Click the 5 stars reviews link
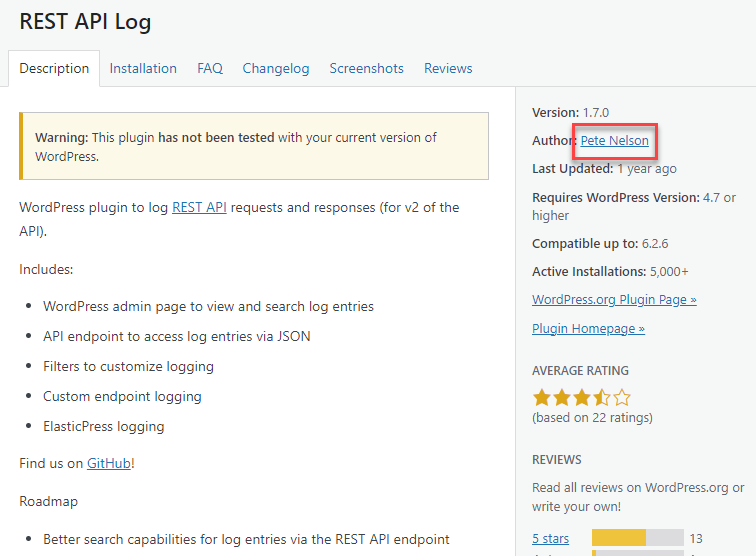The width and height of the screenshot is (756, 556). 550,538
